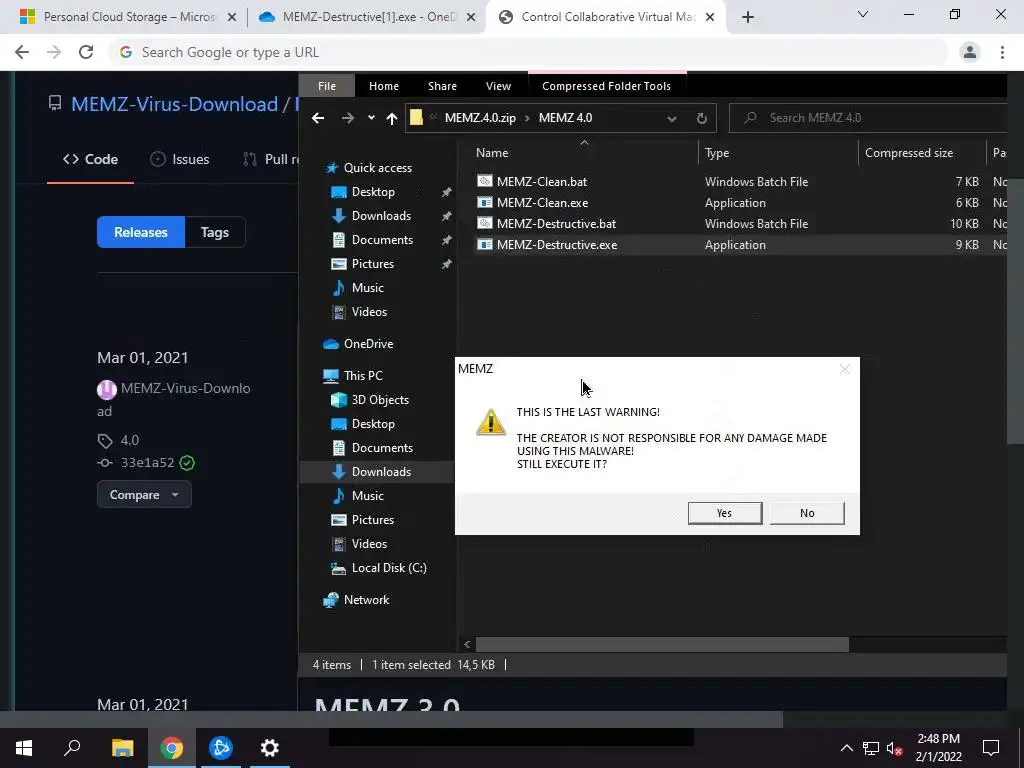Click Explorer back arrow button
Viewport: 1024px width, 768px height.
pyautogui.click(x=318, y=118)
